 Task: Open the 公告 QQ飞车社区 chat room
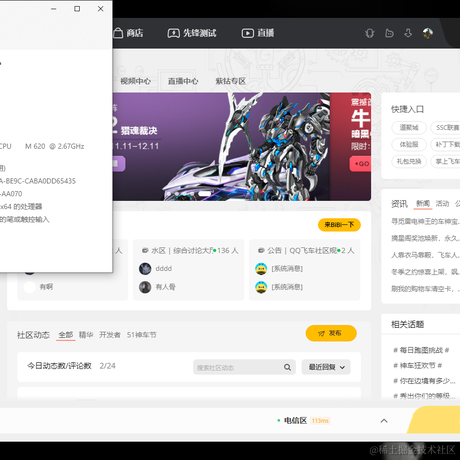coord(305,270)
